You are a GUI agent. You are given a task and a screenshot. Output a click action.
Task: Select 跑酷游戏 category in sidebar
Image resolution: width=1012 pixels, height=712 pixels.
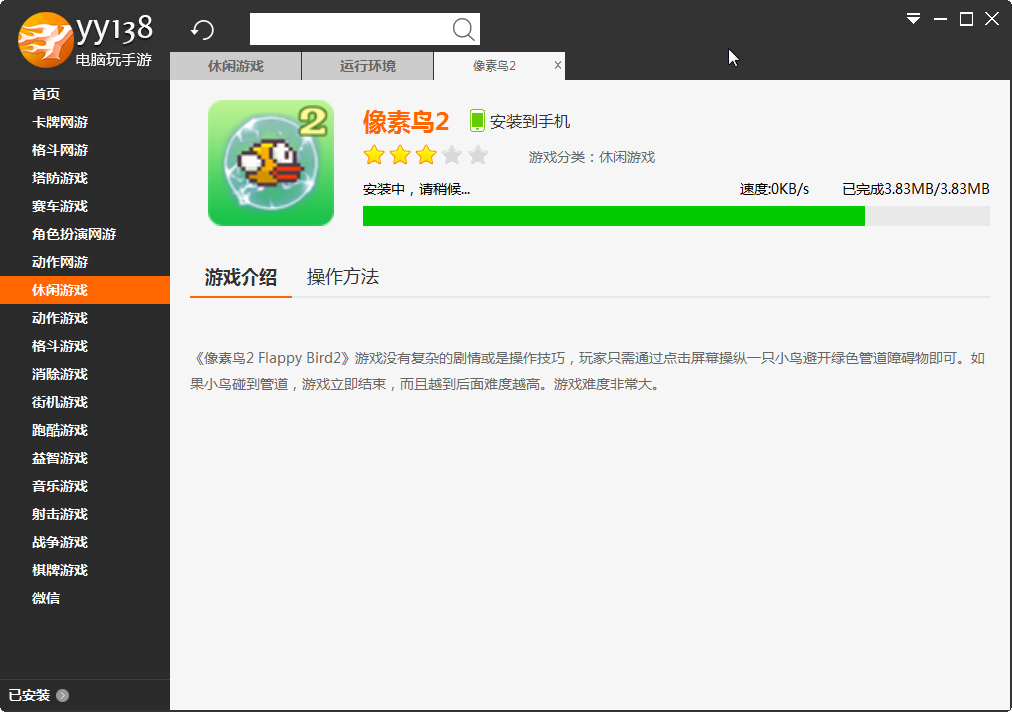click(60, 431)
